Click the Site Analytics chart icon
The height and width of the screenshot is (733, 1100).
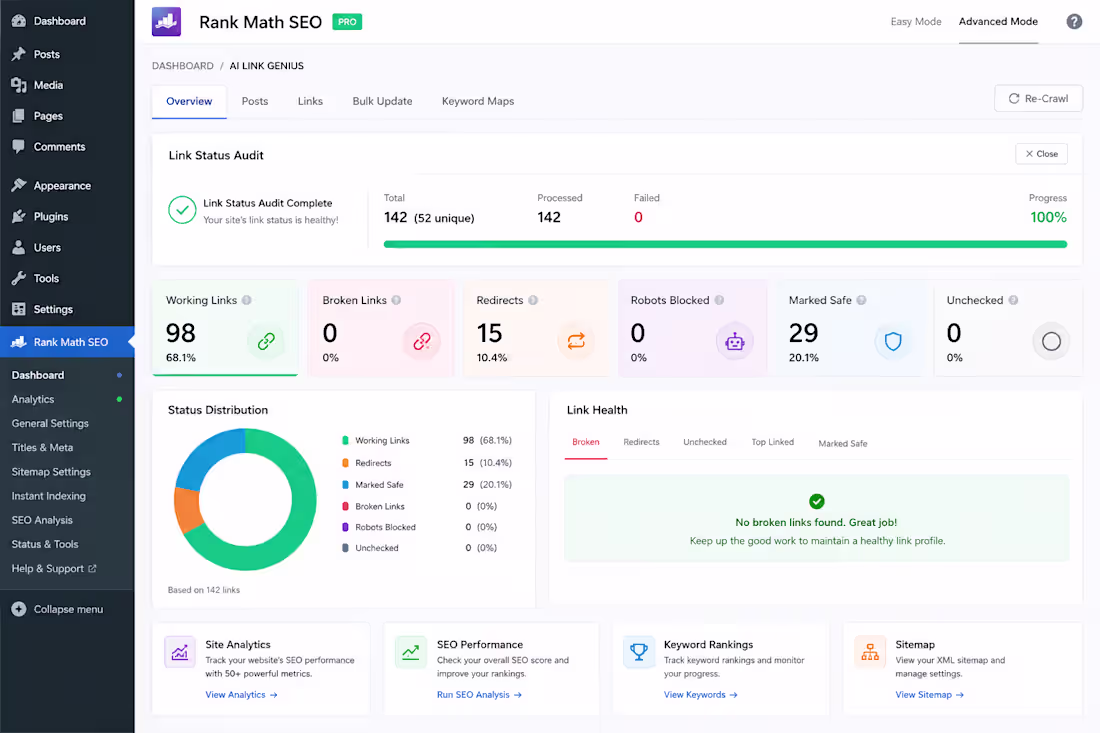pyautogui.click(x=180, y=652)
